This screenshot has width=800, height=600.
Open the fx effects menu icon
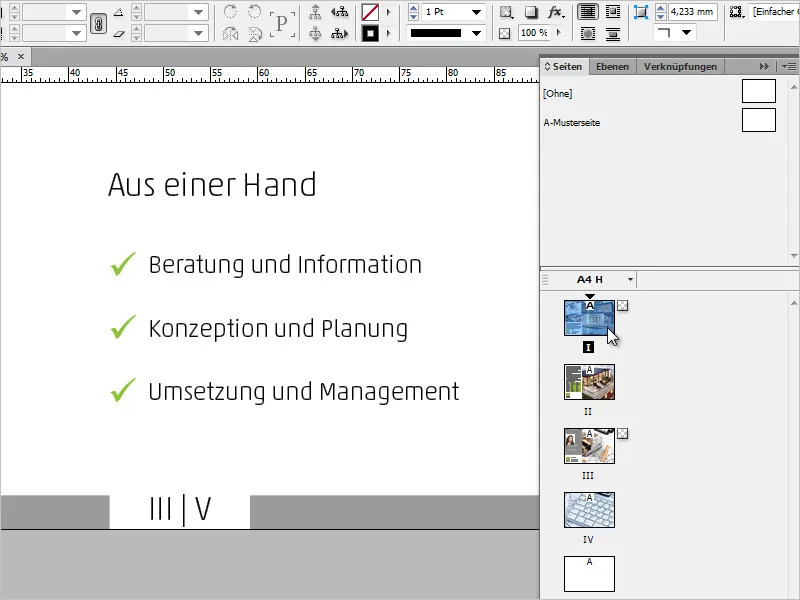tap(556, 12)
